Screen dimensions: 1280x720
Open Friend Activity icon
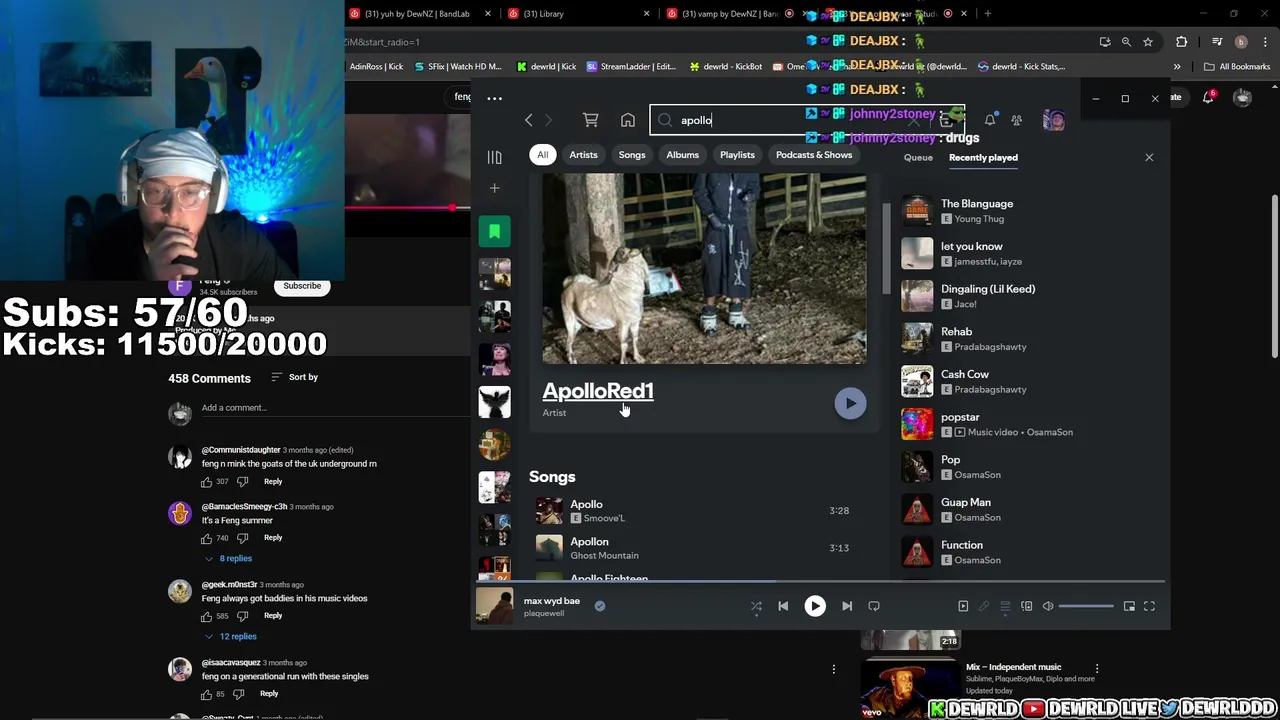pyautogui.click(x=1016, y=120)
